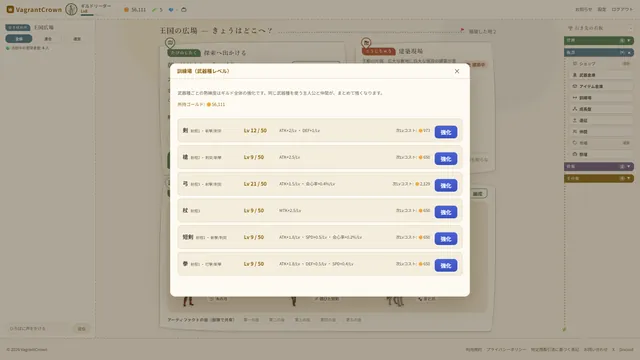Click the chat send button
Viewport: 640px width, 360px height.
pos(82,329)
